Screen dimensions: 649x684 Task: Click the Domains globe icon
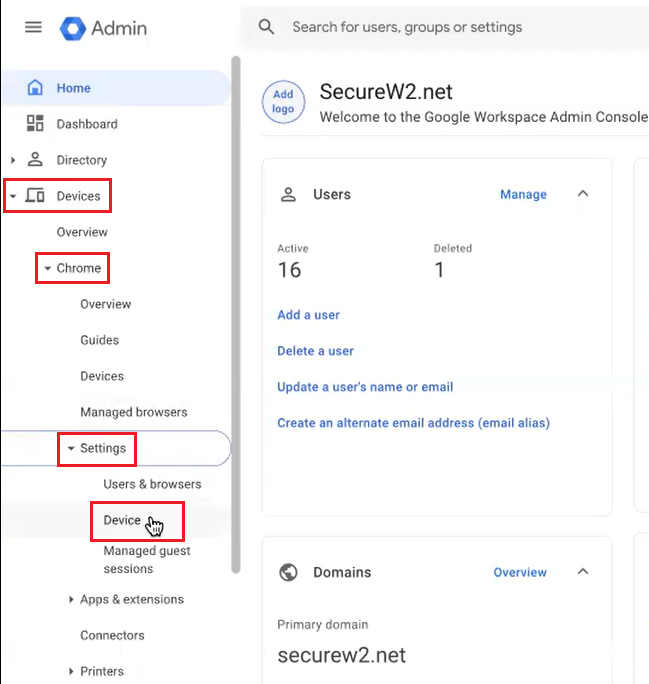click(289, 572)
